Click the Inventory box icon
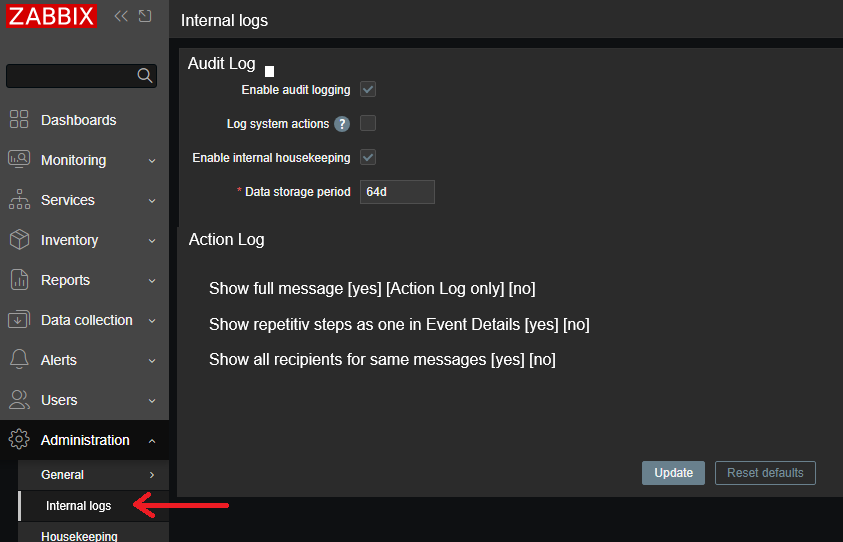The height and width of the screenshot is (542, 843). point(19,240)
